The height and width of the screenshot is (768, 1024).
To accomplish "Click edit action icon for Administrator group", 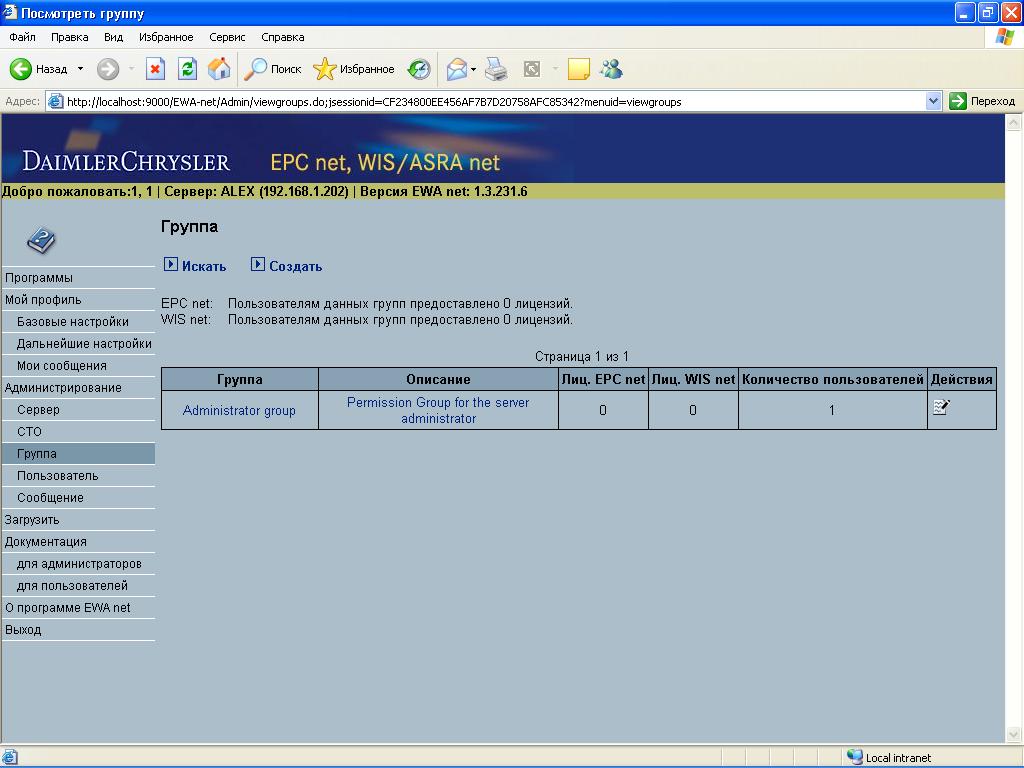I will 941,407.
